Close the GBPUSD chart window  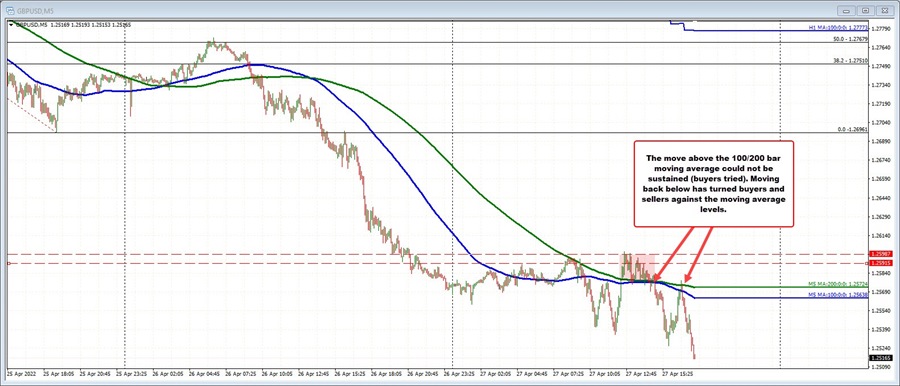pyautogui.click(x=885, y=10)
